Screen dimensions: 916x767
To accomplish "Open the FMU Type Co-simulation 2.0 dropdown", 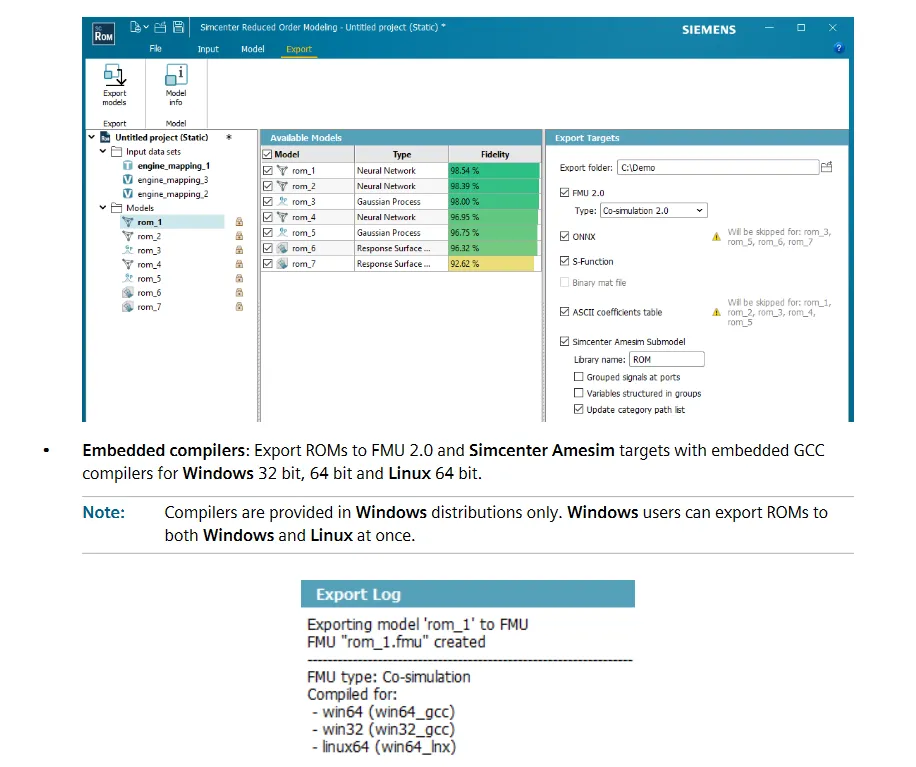I will click(x=654, y=210).
